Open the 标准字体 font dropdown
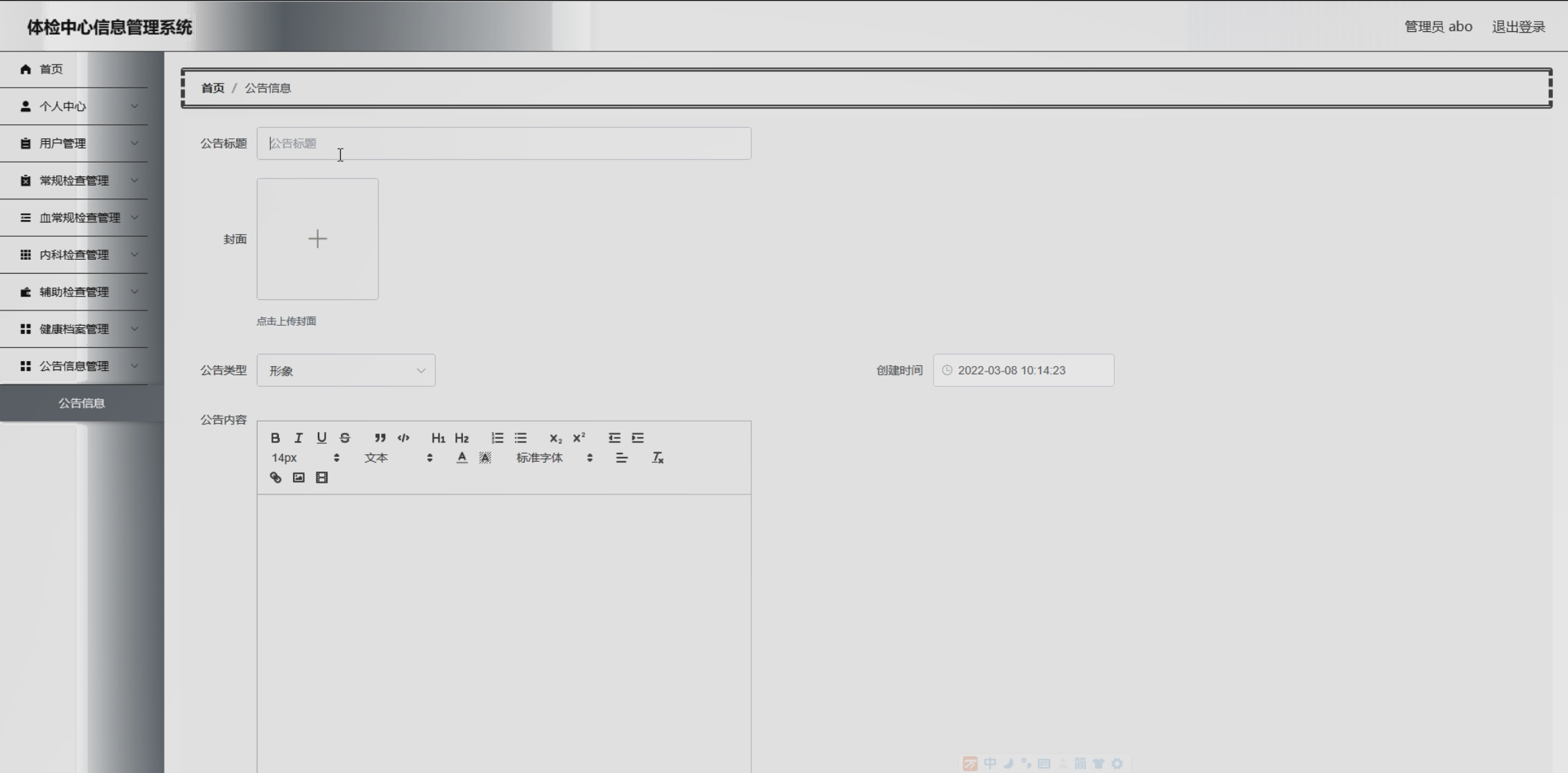Viewport: 1568px width, 773px height. pyautogui.click(x=554, y=458)
